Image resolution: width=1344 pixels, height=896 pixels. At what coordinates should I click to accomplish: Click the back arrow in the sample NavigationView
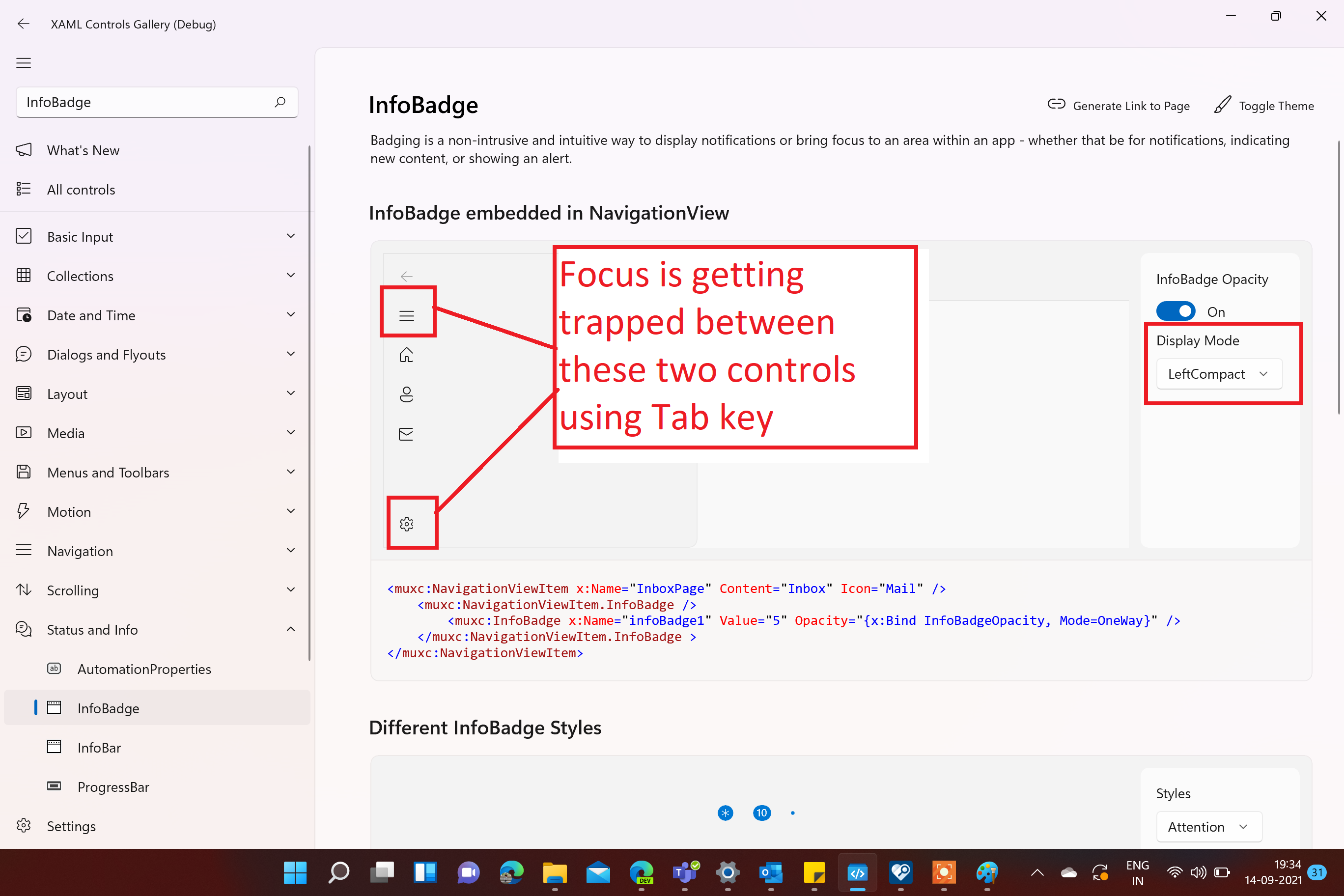click(x=406, y=276)
